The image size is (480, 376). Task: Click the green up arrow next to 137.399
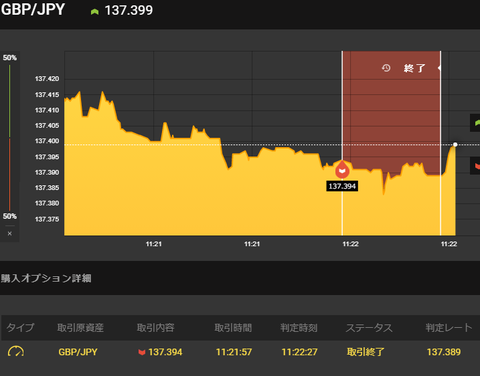[x=95, y=12]
